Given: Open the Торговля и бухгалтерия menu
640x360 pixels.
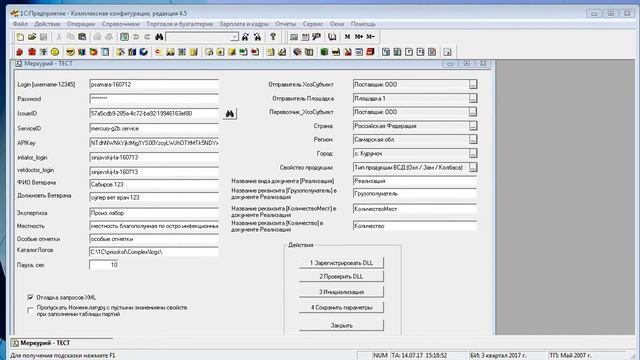Looking at the screenshot, I should coord(180,24).
